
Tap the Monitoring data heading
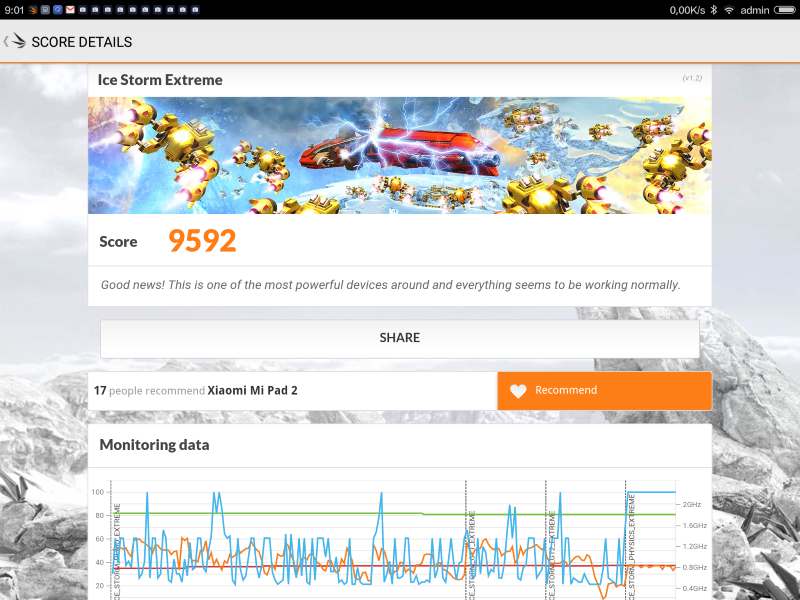tap(154, 445)
